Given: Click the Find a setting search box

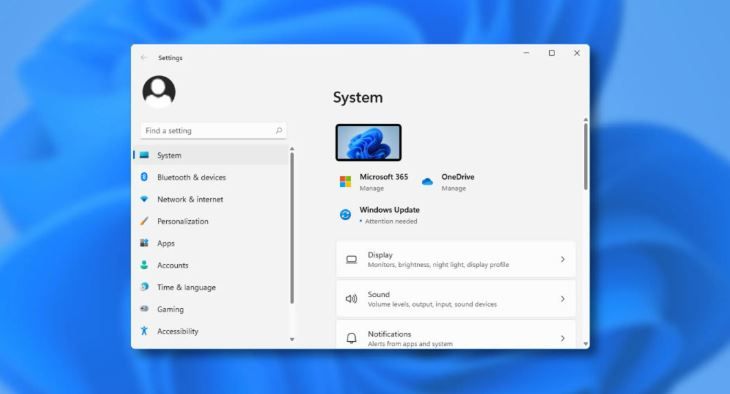Looking at the screenshot, I should [x=213, y=130].
